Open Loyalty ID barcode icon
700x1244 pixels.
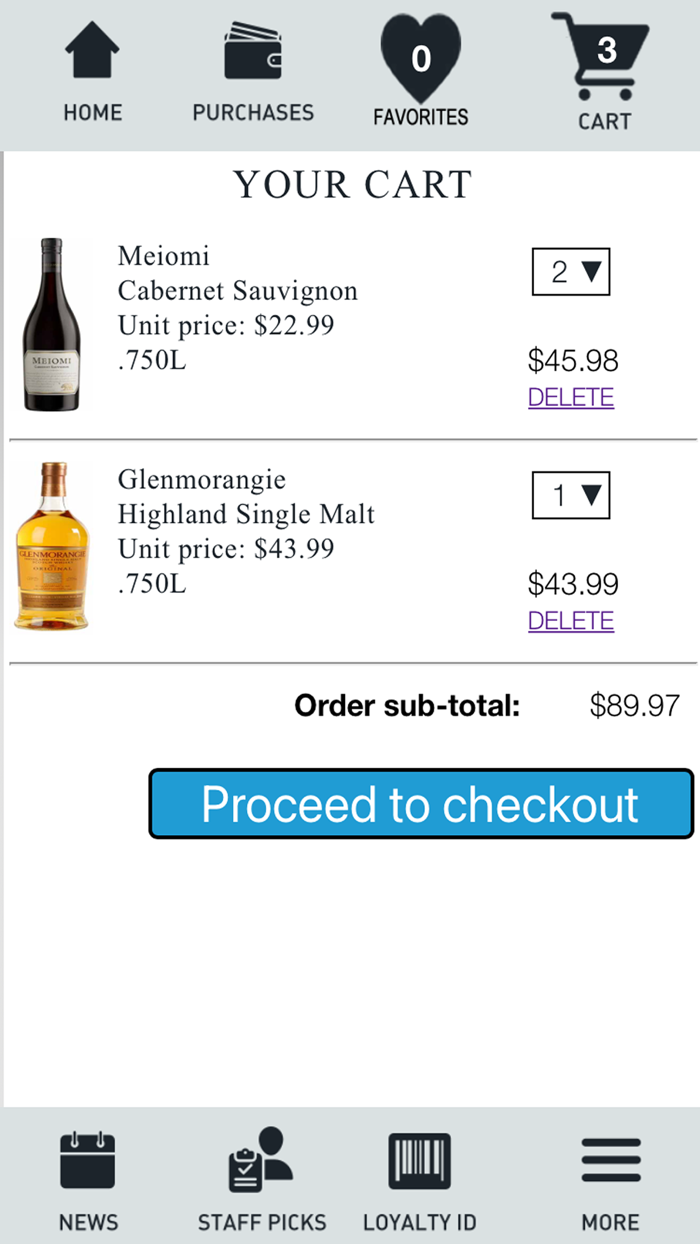pyautogui.click(x=420, y=1162)
